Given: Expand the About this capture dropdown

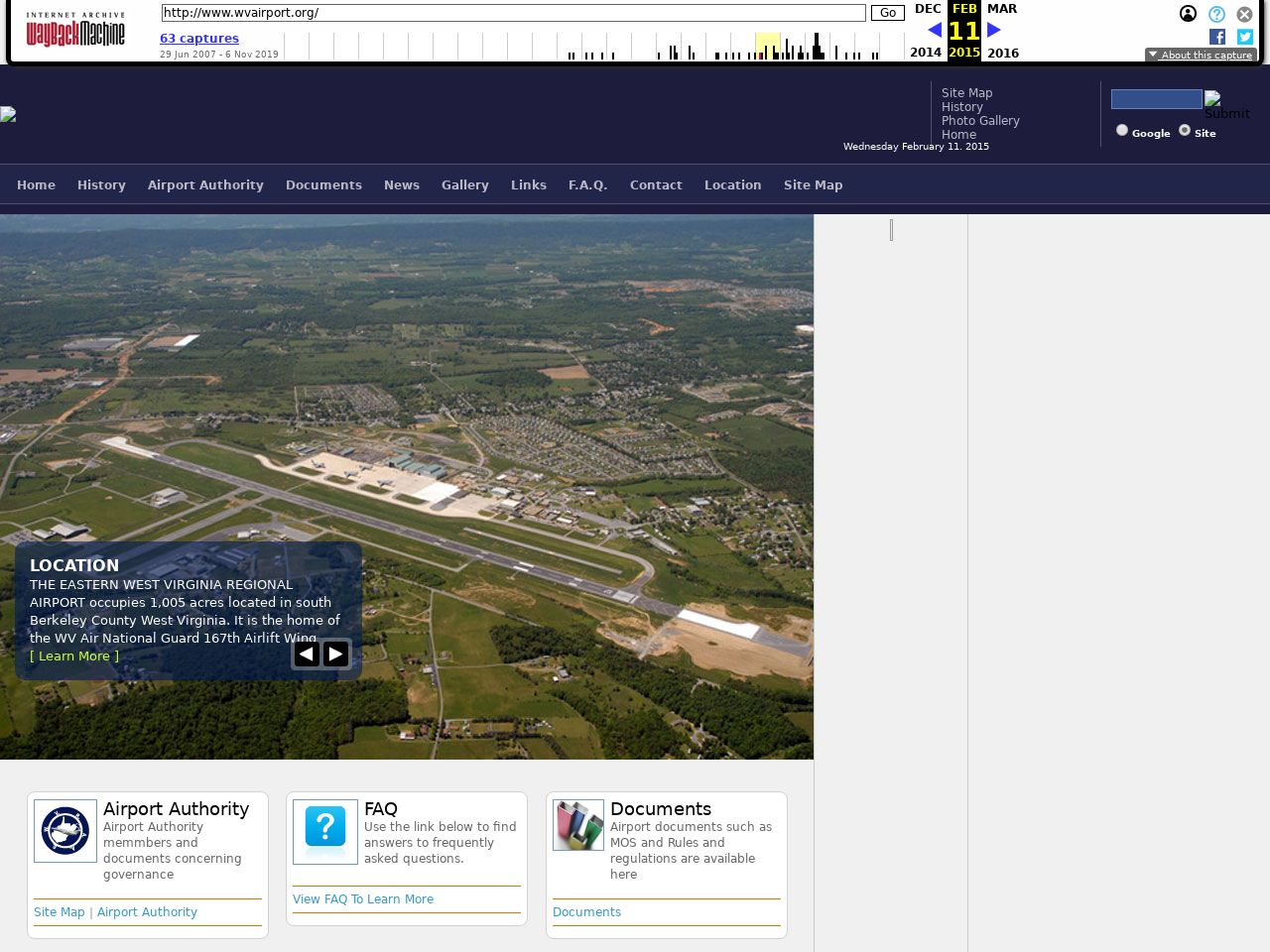Looking at the screenshot, I should tap(1201, 55).
